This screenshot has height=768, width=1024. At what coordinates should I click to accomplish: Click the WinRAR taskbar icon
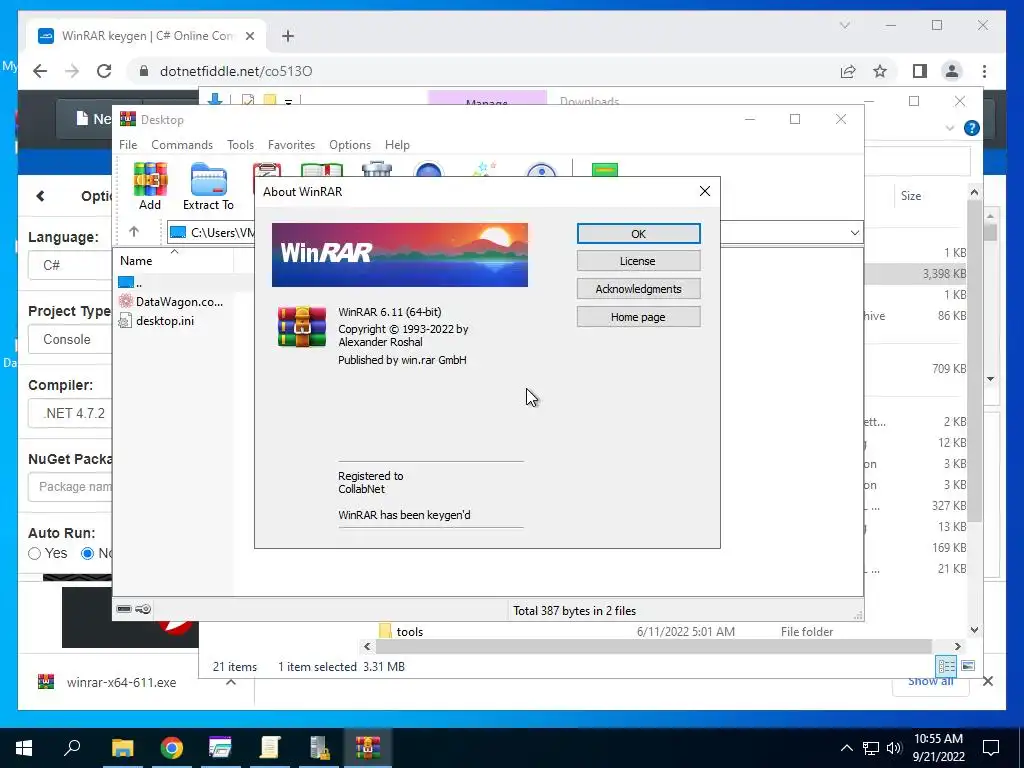point(368,747)
